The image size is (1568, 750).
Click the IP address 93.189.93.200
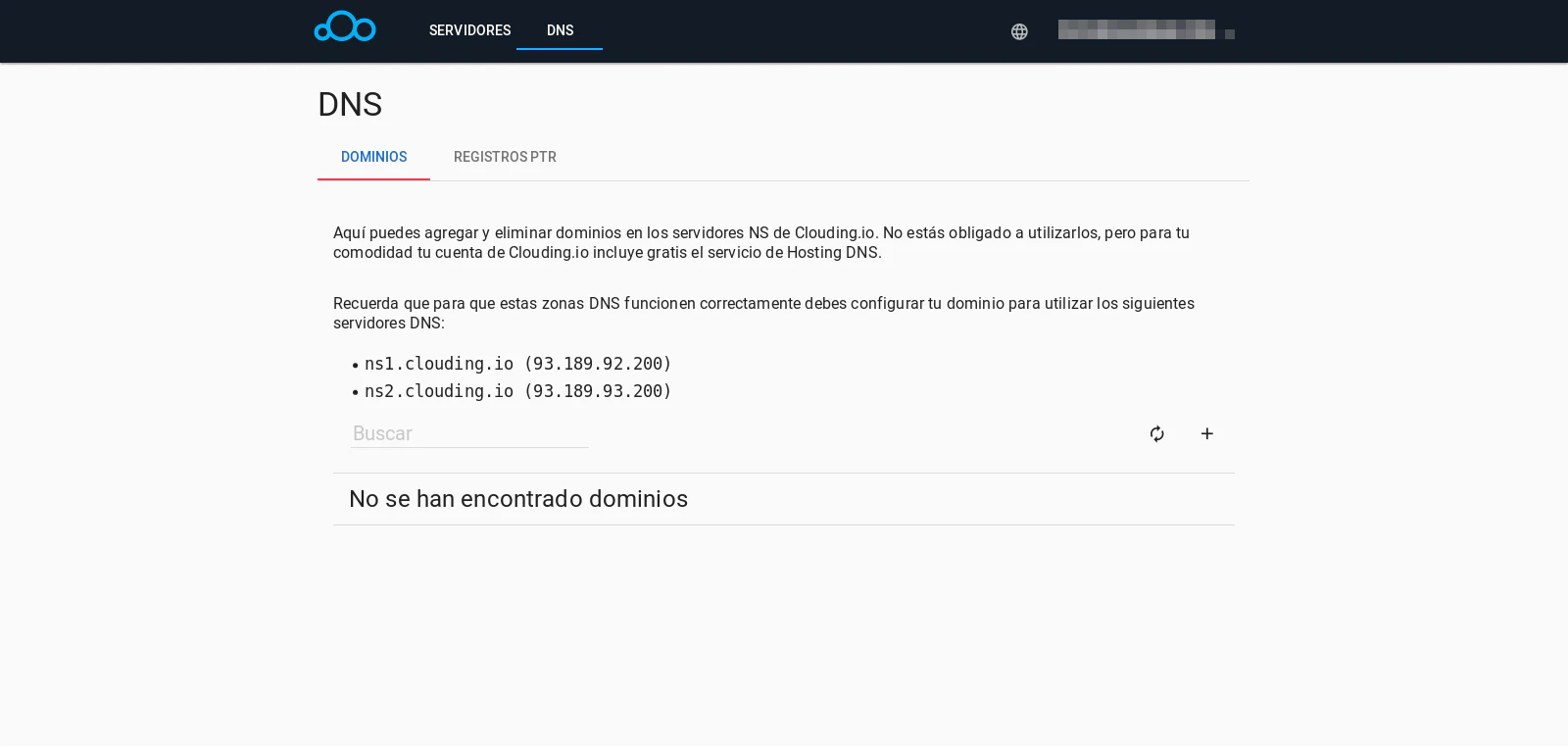tap(598, 391)
